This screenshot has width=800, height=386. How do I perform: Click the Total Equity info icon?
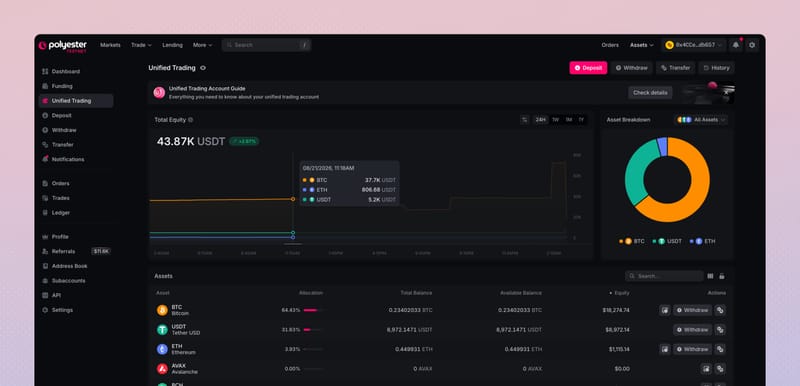click(x=191, y=120)
